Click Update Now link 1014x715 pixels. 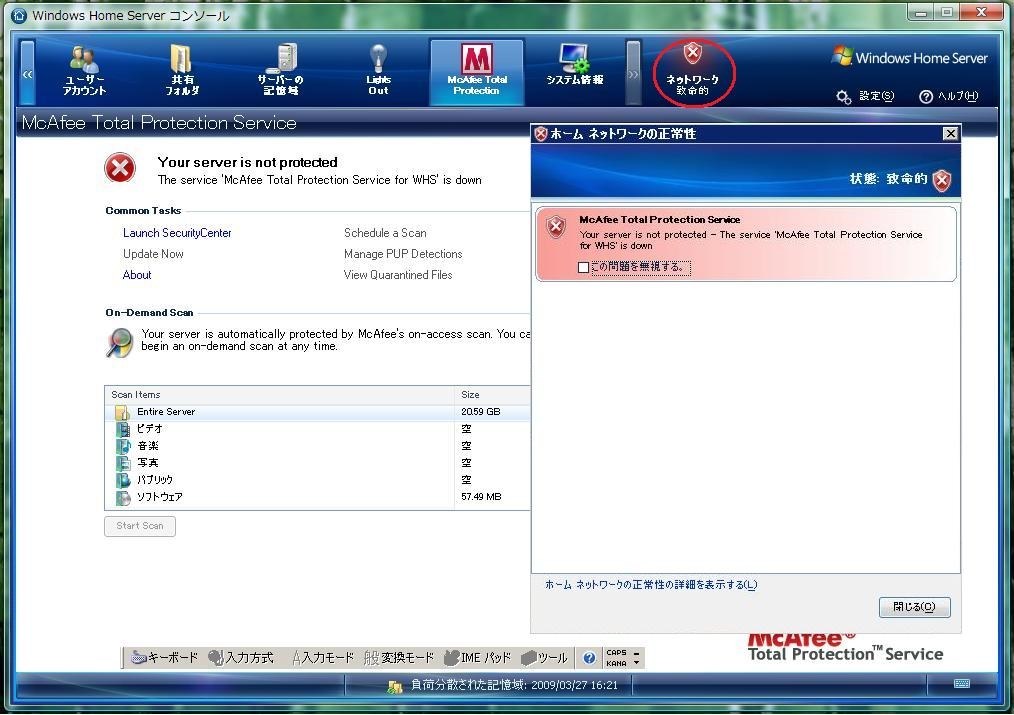pos(153,254)
